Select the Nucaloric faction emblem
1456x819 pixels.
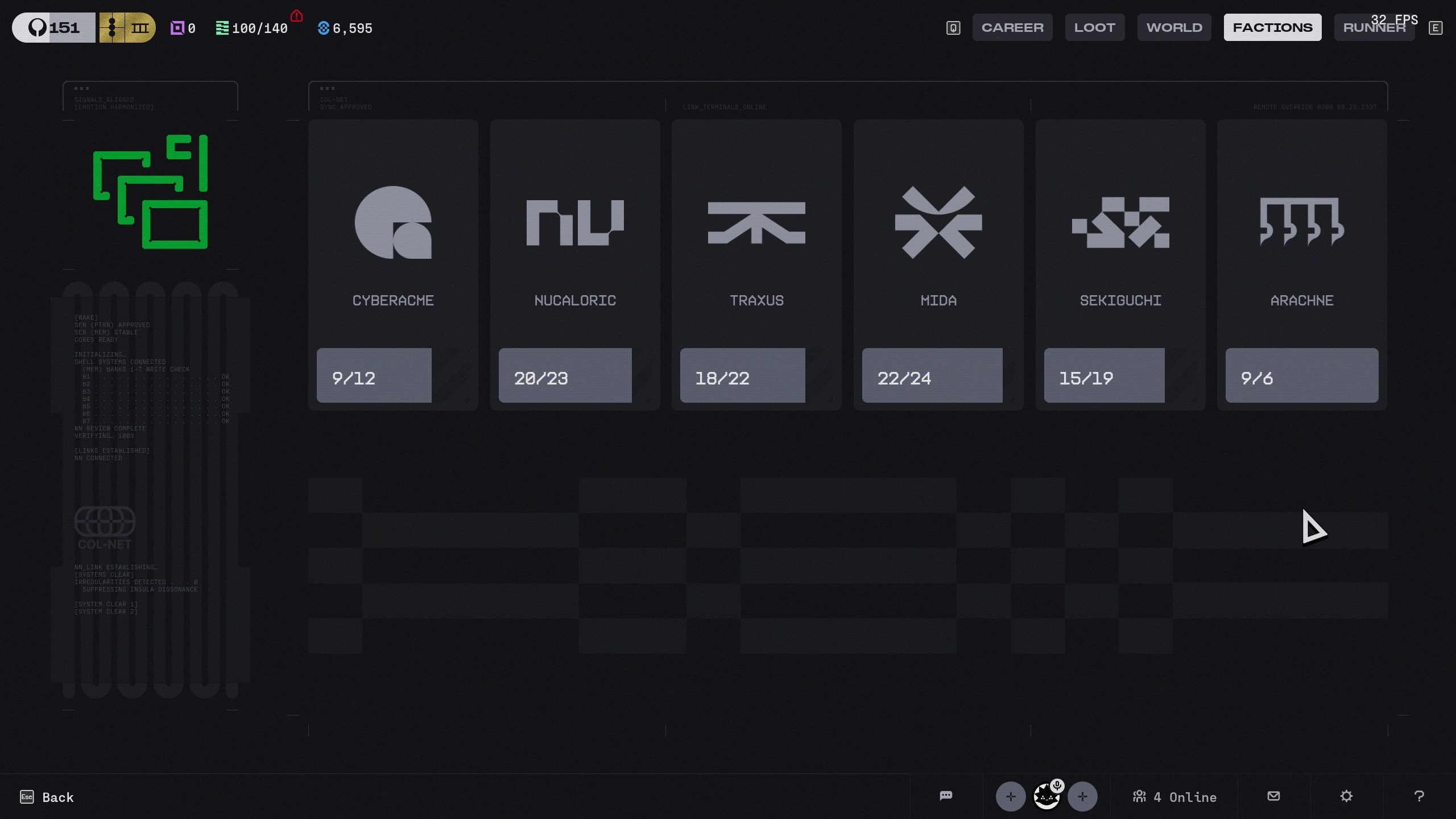[574, 222]
